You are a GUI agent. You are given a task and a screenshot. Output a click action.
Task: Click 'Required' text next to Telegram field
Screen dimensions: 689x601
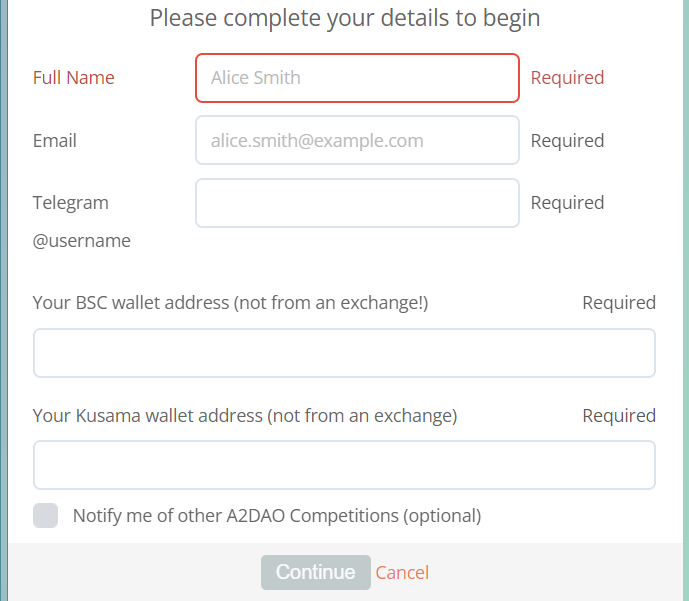(x=567, y=203)
